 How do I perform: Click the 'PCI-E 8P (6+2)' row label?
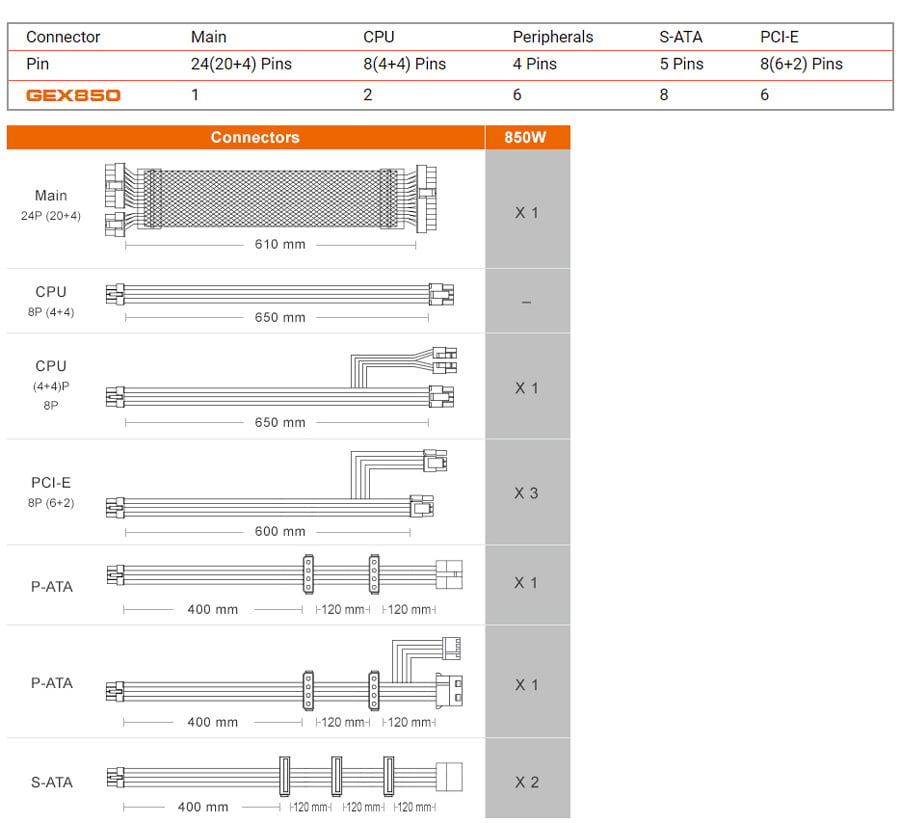[52, 492]
